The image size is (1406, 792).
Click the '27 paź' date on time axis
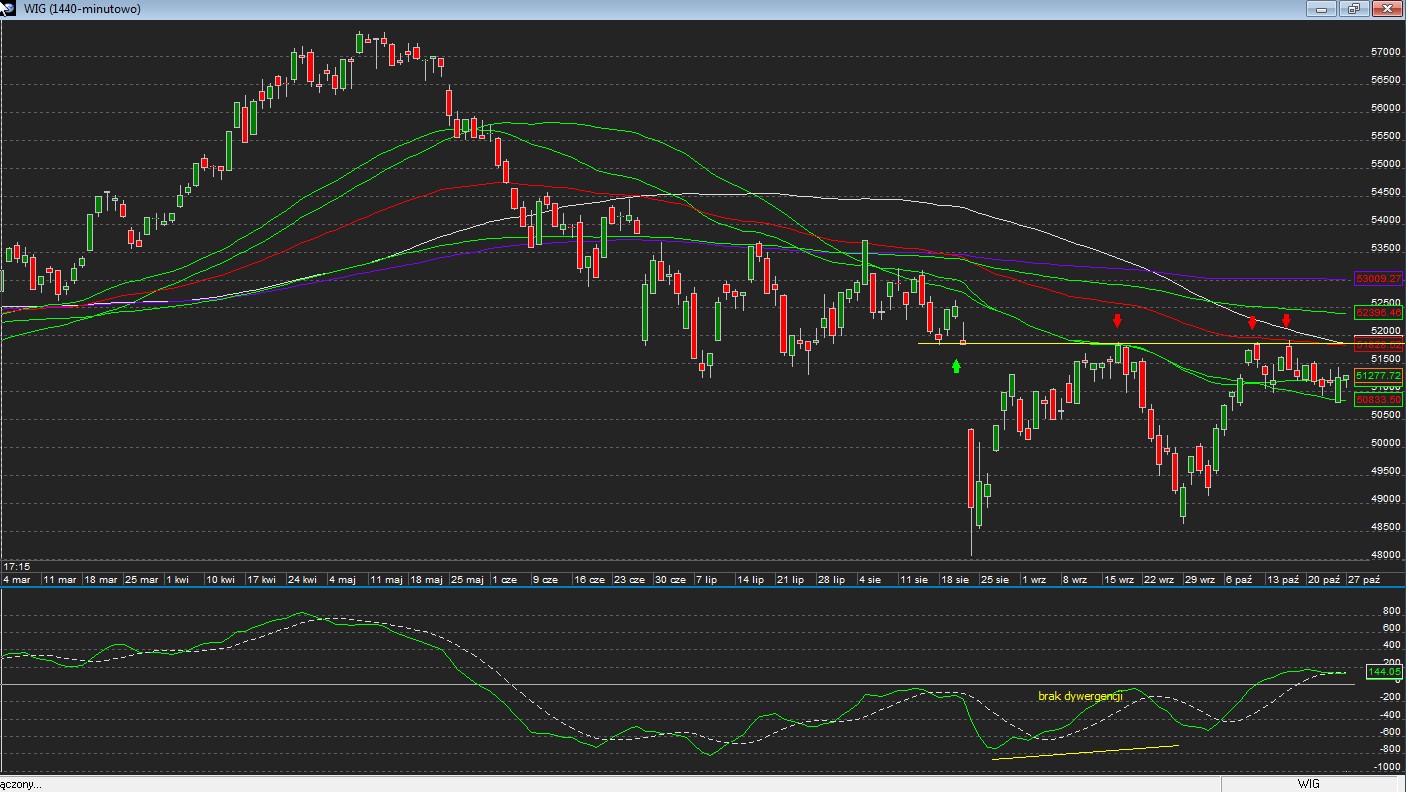pos(1364,579)
